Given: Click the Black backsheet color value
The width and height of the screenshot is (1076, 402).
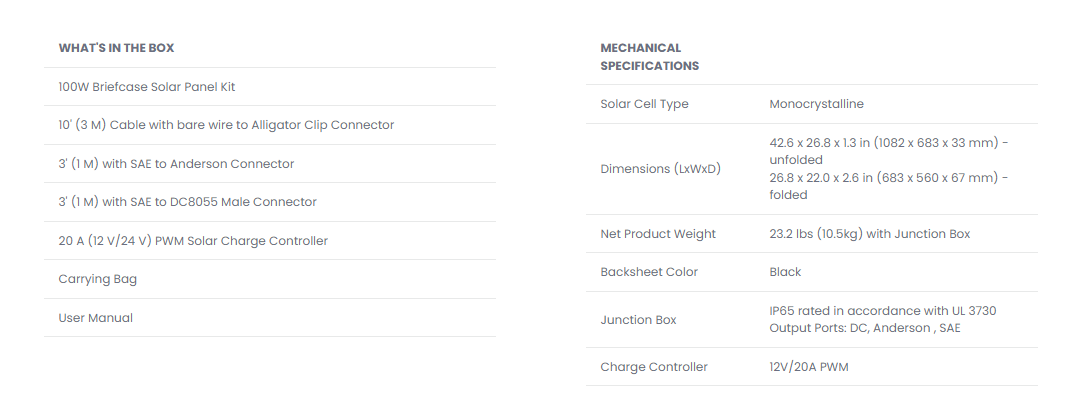Looking at the screenshot, I should coord(785,272).
